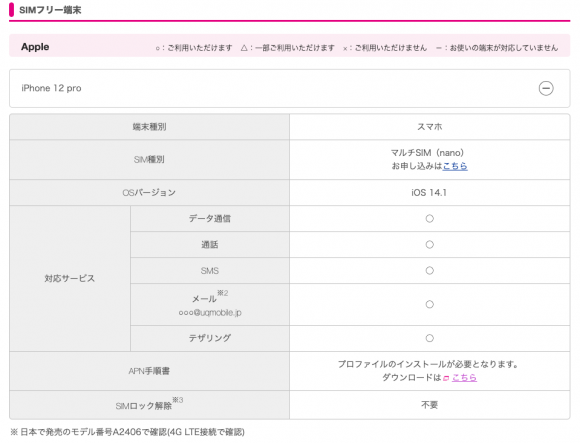Click the circle mark for SMS
580x443 pixels.
(429, 271)
